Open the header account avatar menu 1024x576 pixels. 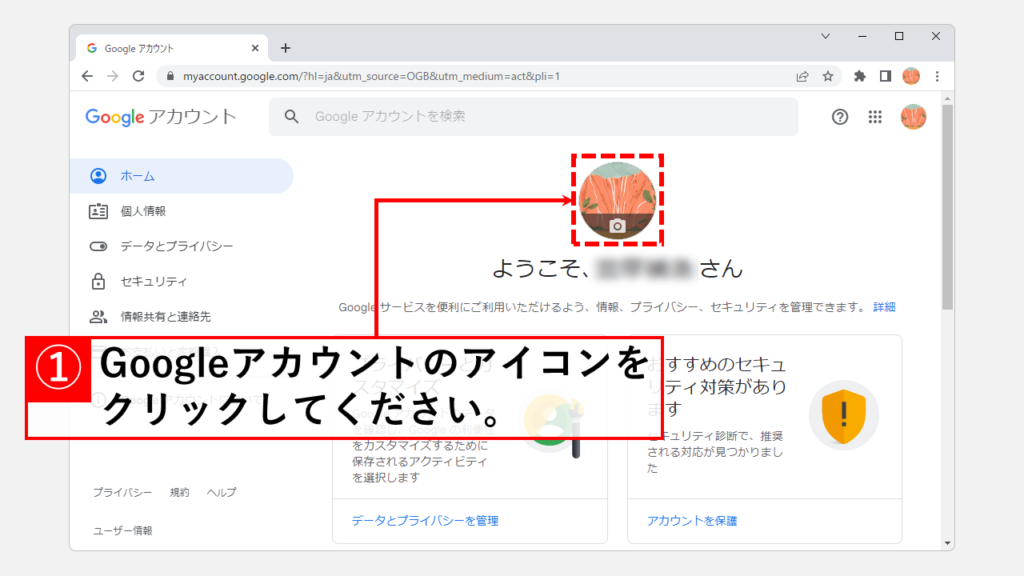click(x=913, y=117)
